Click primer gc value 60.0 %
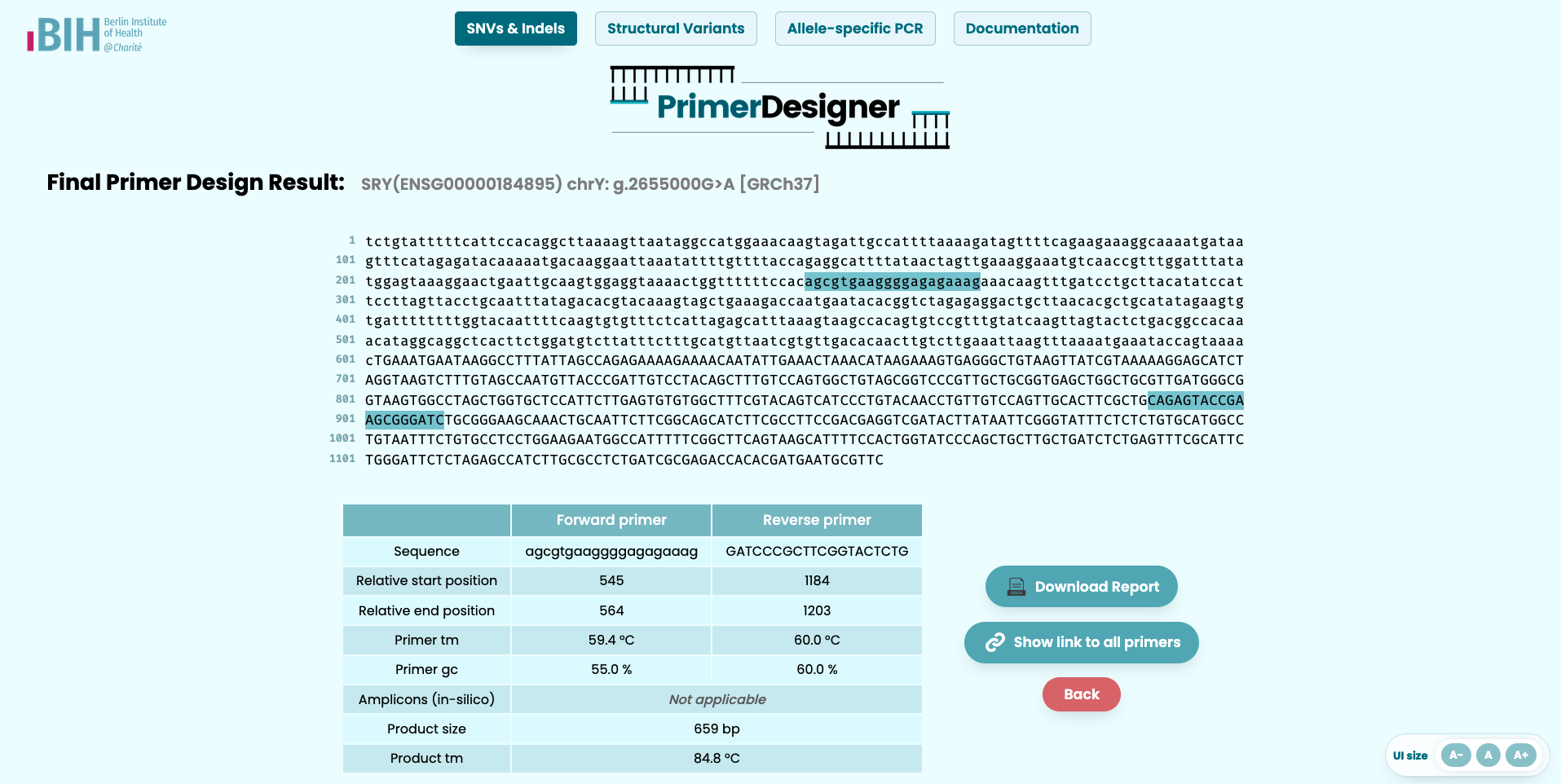The width and height of the screenshot is (1561, 784). coord(817,669)
